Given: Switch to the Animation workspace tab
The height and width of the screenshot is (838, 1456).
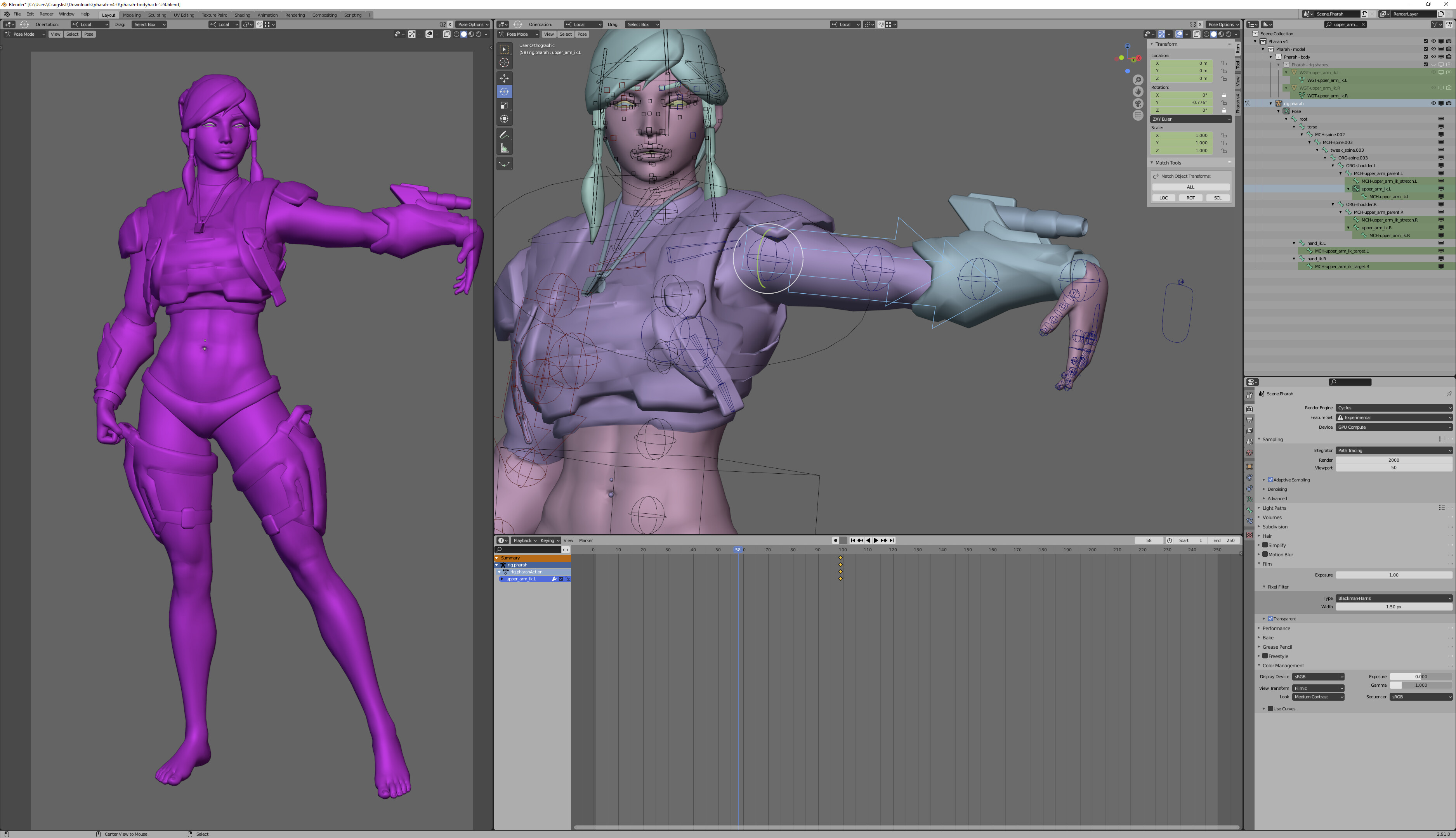Looking at the screenshot, I should [x=267, y=15].
